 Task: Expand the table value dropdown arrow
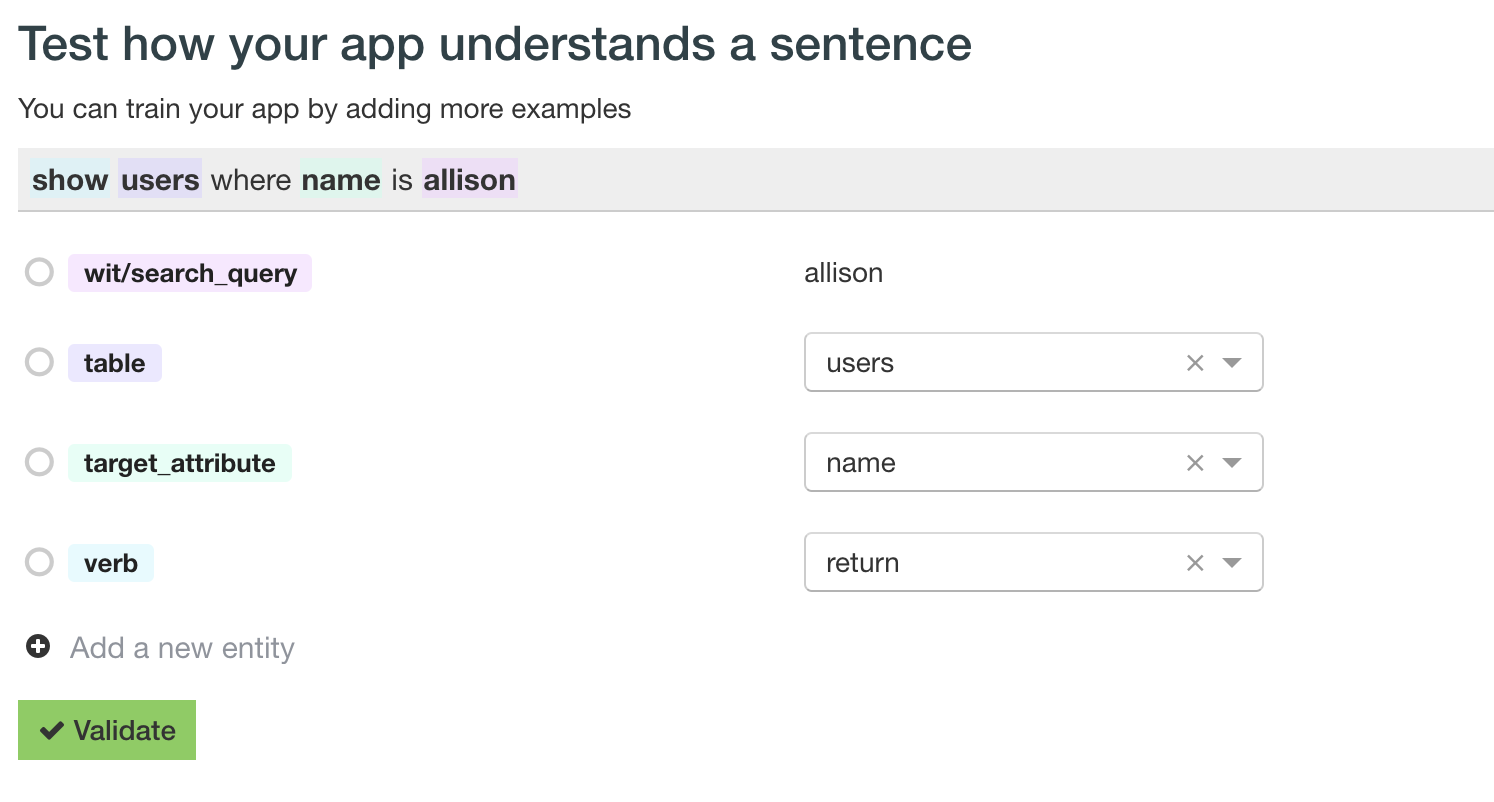[x=1232, y=363]
